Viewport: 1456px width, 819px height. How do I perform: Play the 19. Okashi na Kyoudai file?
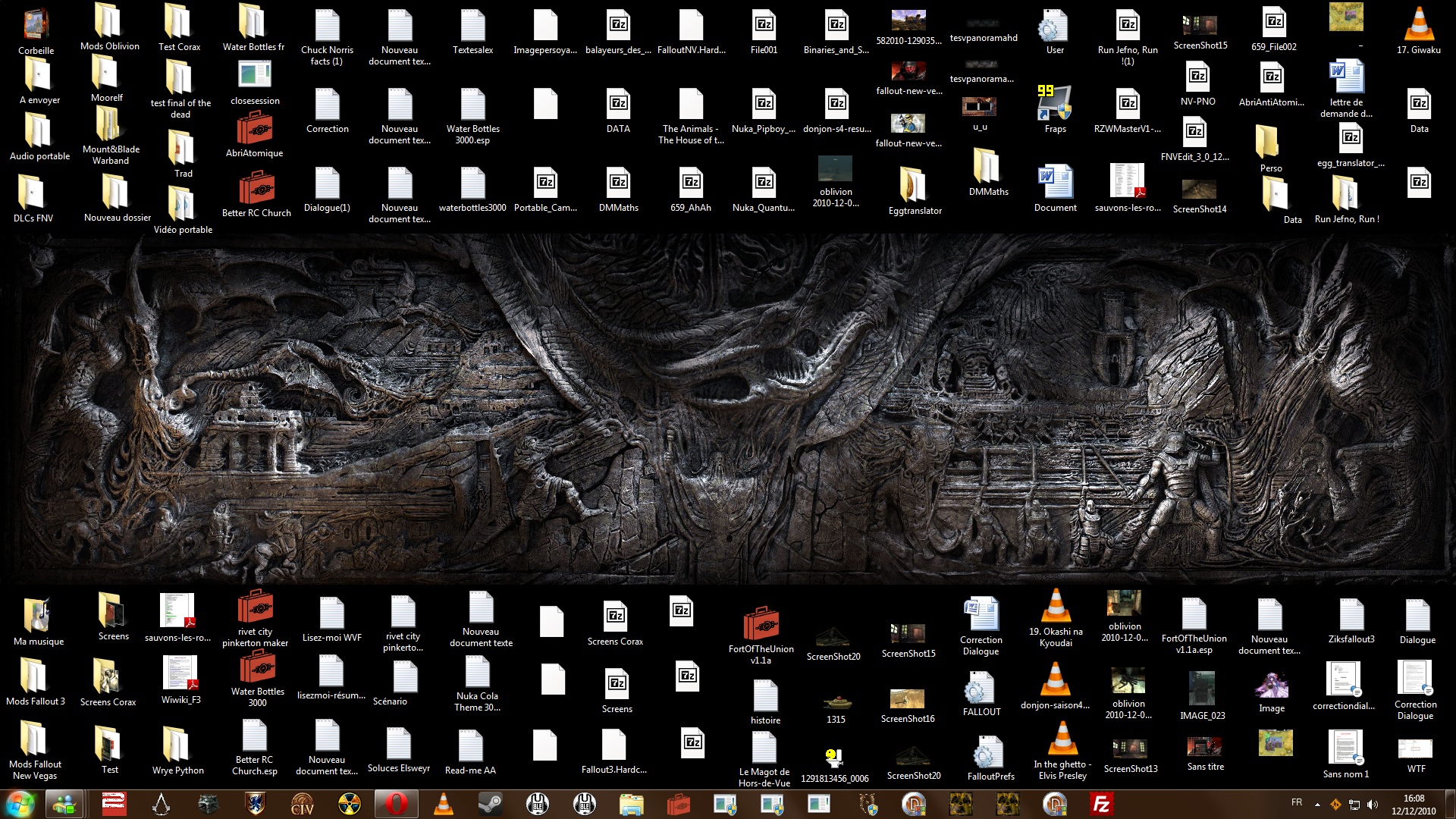(x=1056, y=618)
